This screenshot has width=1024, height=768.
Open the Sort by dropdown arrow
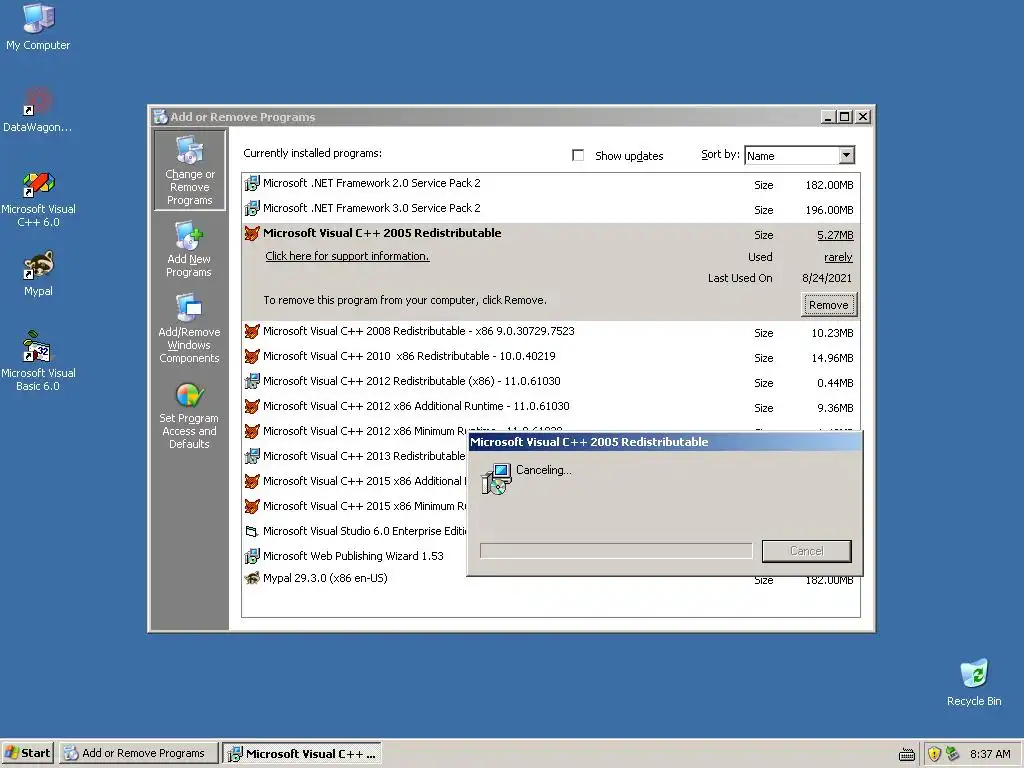pos(846,155)
